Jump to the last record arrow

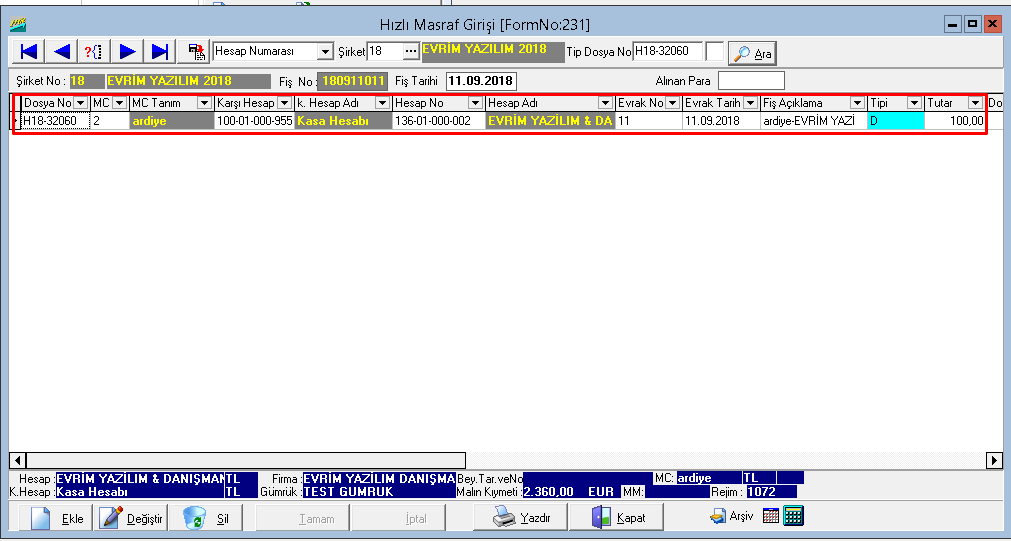click(x=160, y=52)
